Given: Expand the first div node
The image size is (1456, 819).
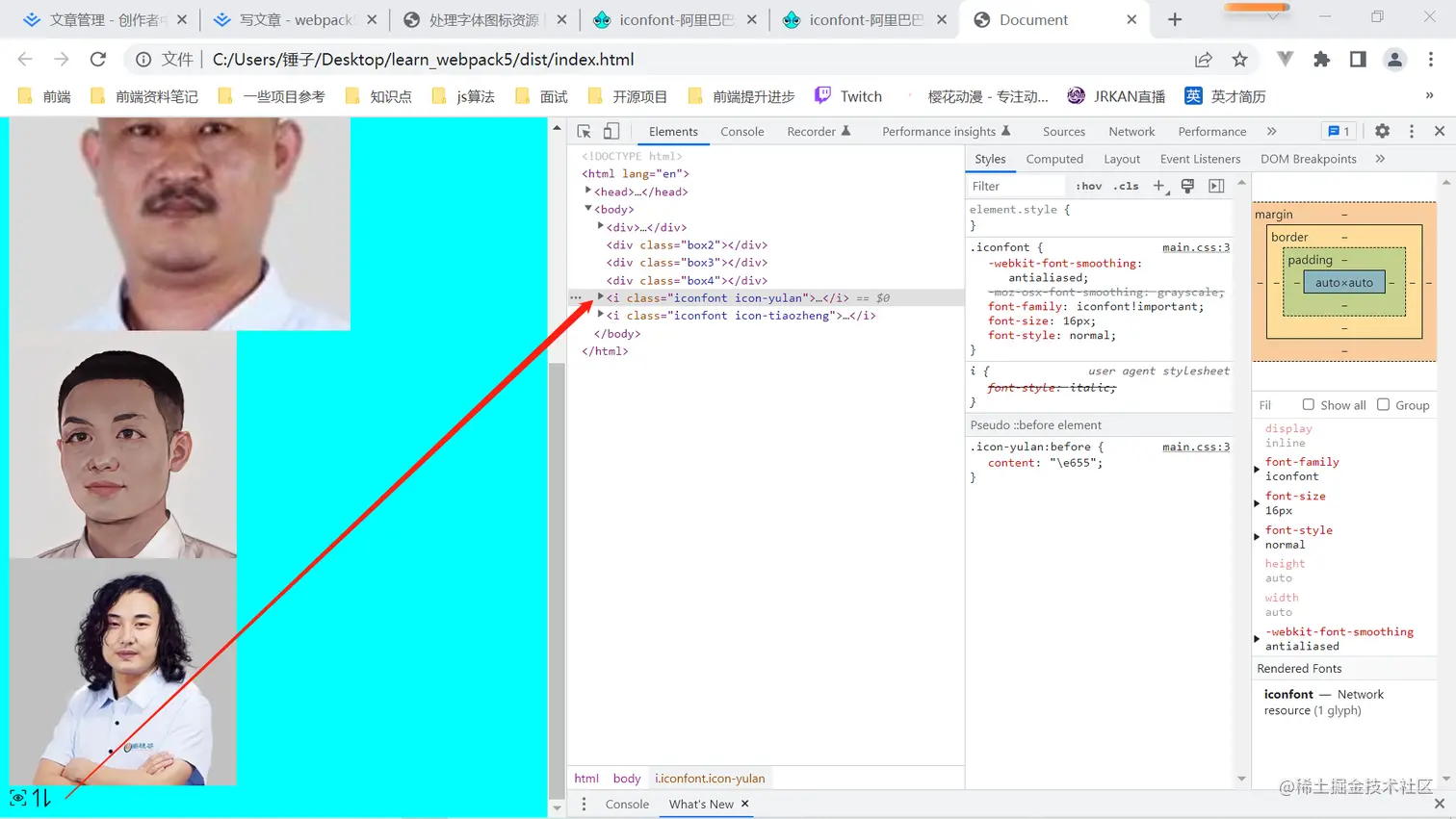Looking at the screenshot, I should pos(601,226).
